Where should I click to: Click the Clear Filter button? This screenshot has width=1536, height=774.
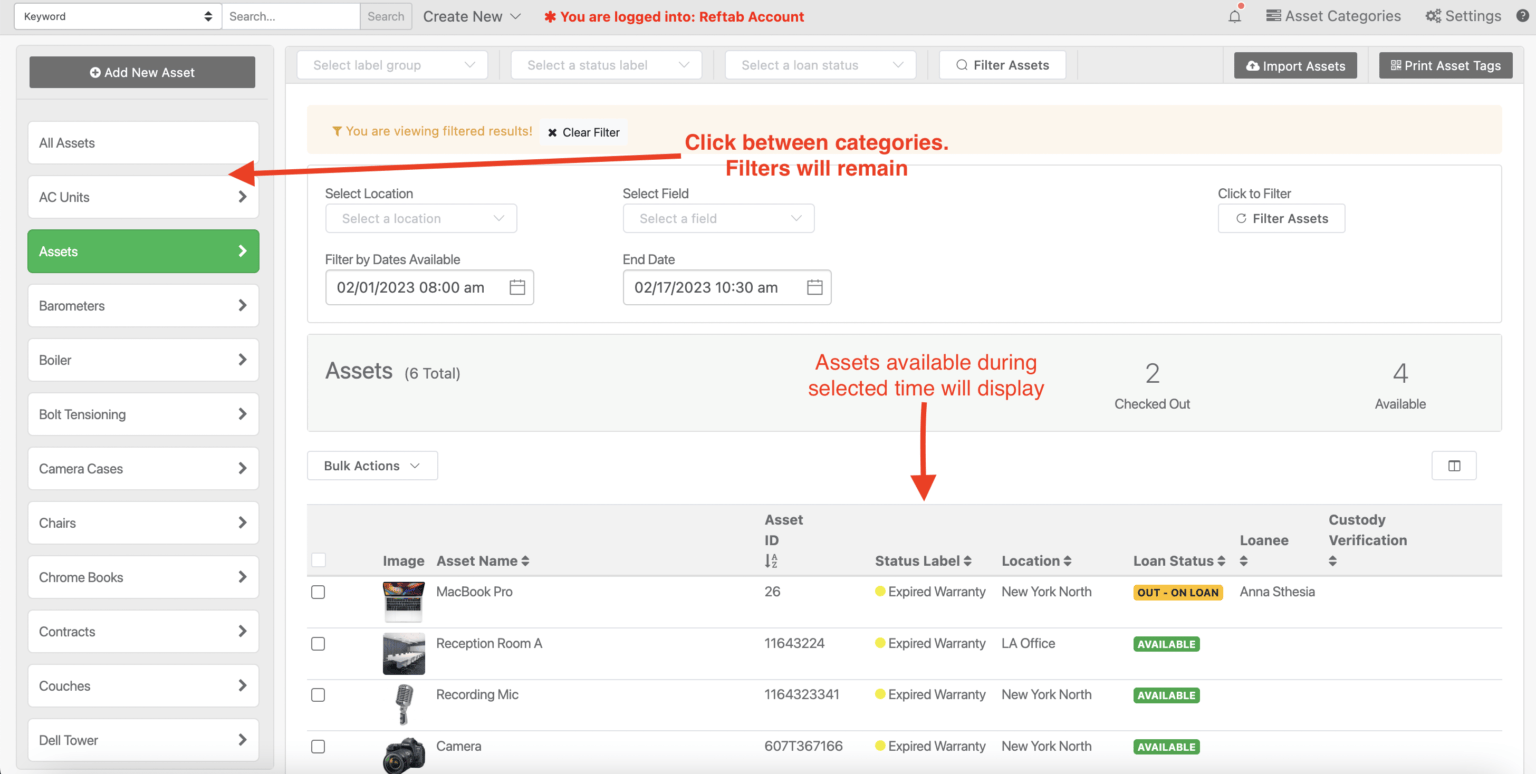pos(583,132)
